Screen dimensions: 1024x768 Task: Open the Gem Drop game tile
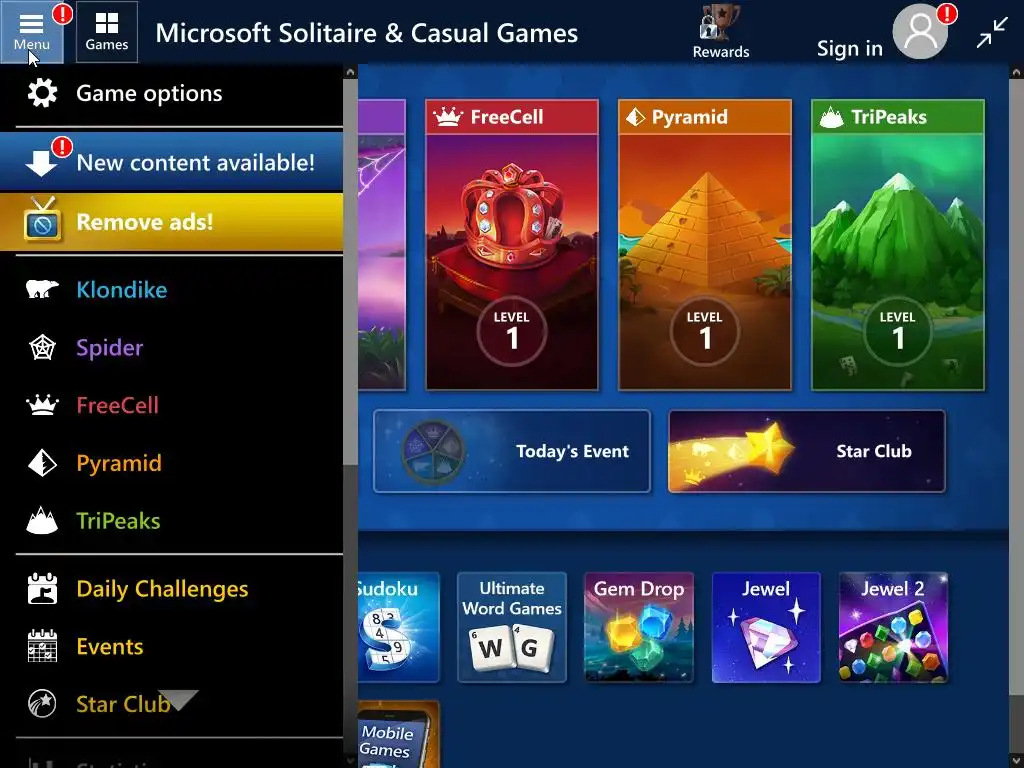pyautogui.click(x=639, y=627)
